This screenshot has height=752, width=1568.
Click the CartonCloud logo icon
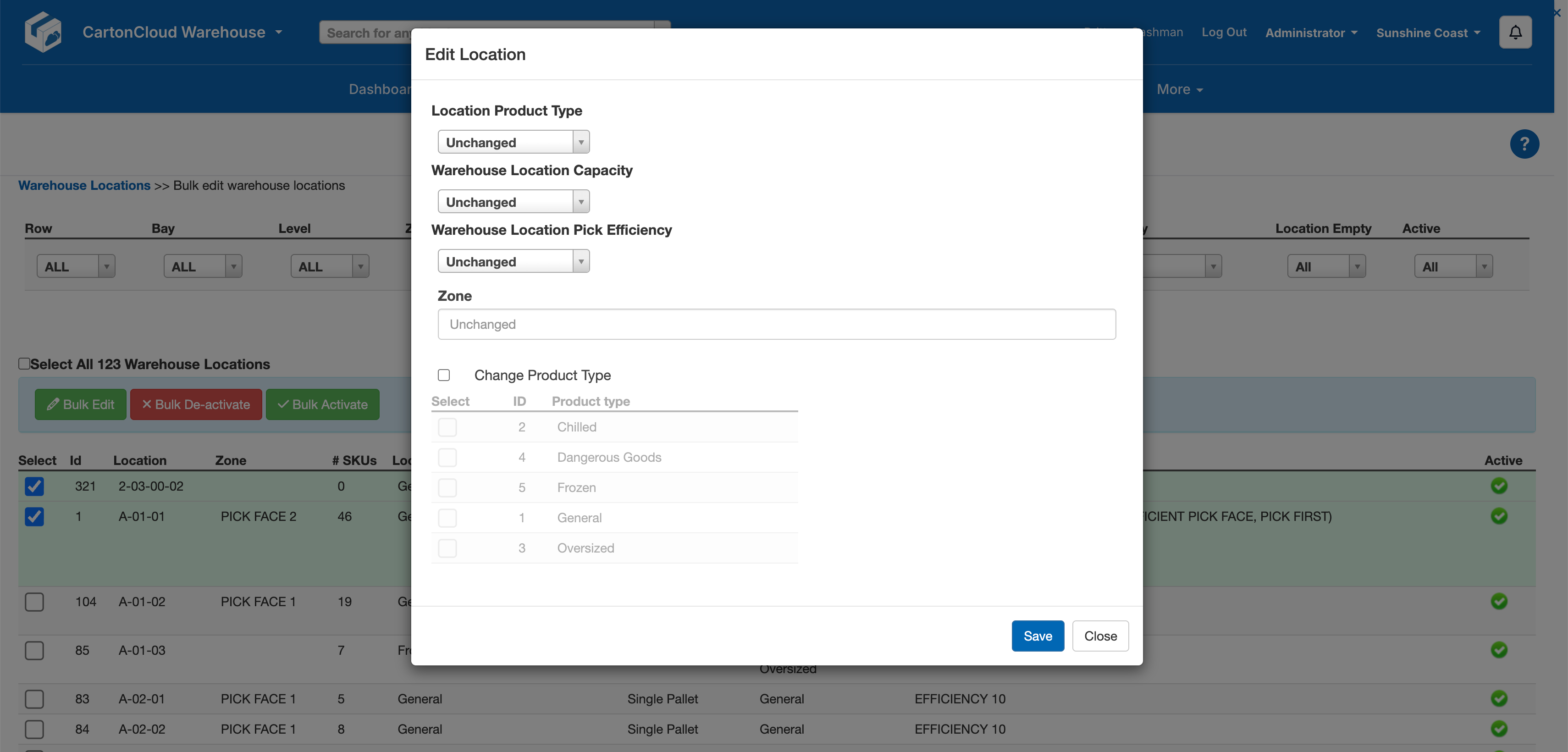43,32
